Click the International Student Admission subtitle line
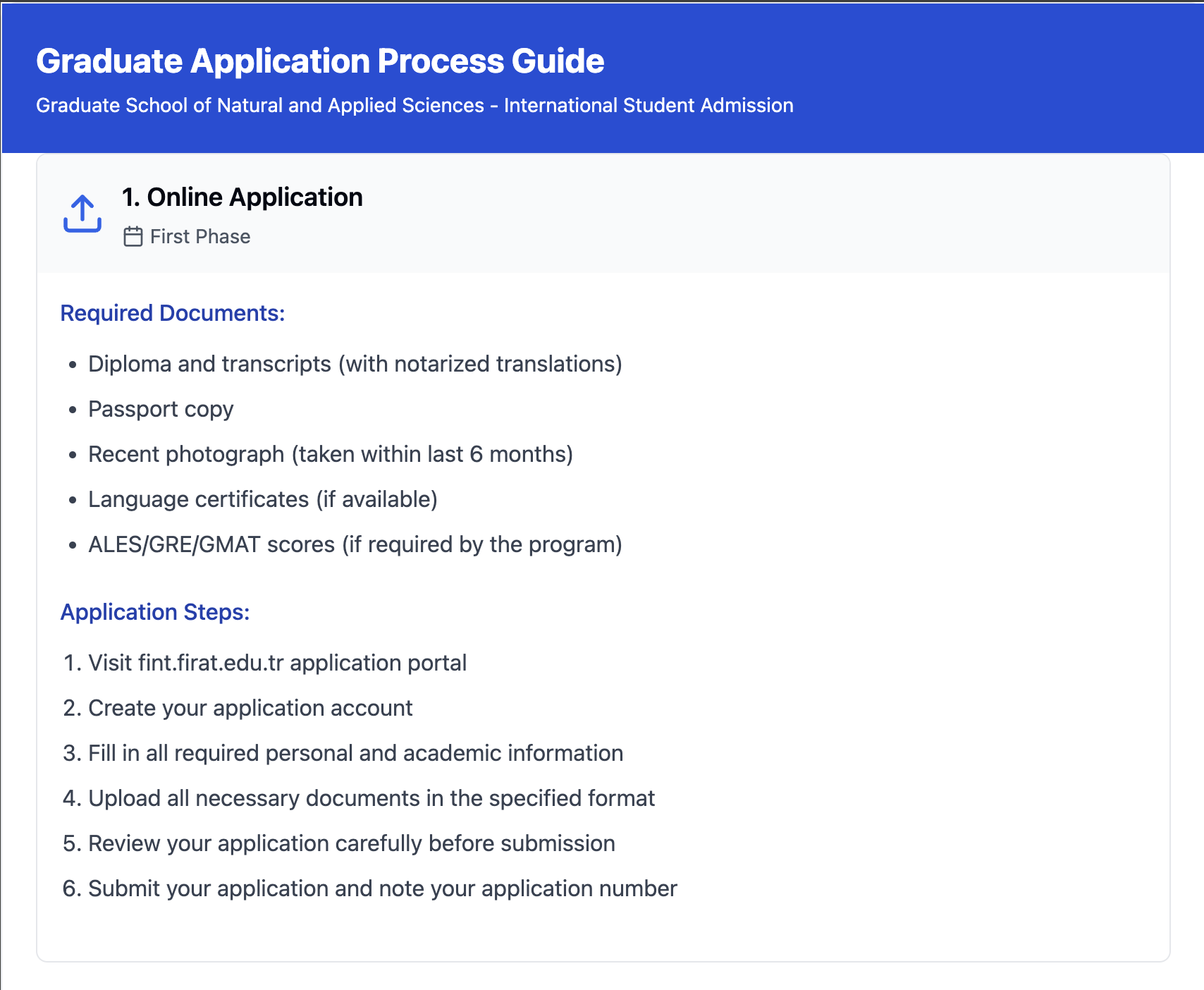 coord(414,105)
